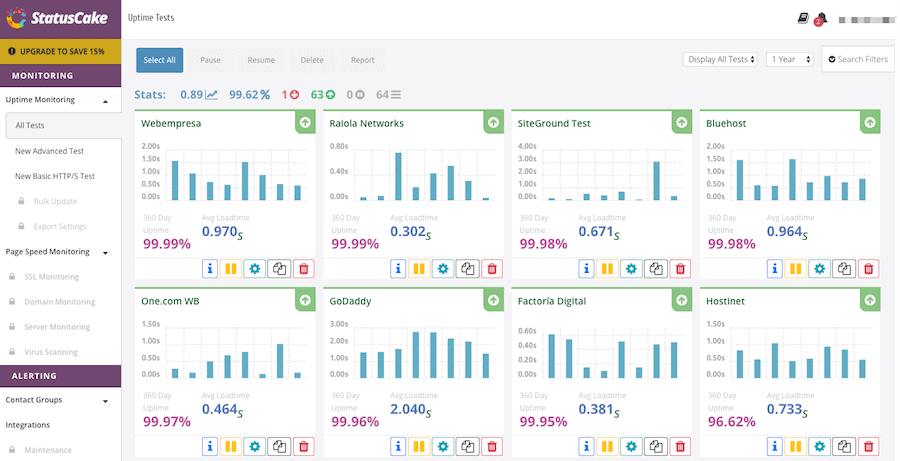The width and height of the screenshot is (900, 461).
Task: Open locked SSL Monitoring item
Action: point(51,277)
